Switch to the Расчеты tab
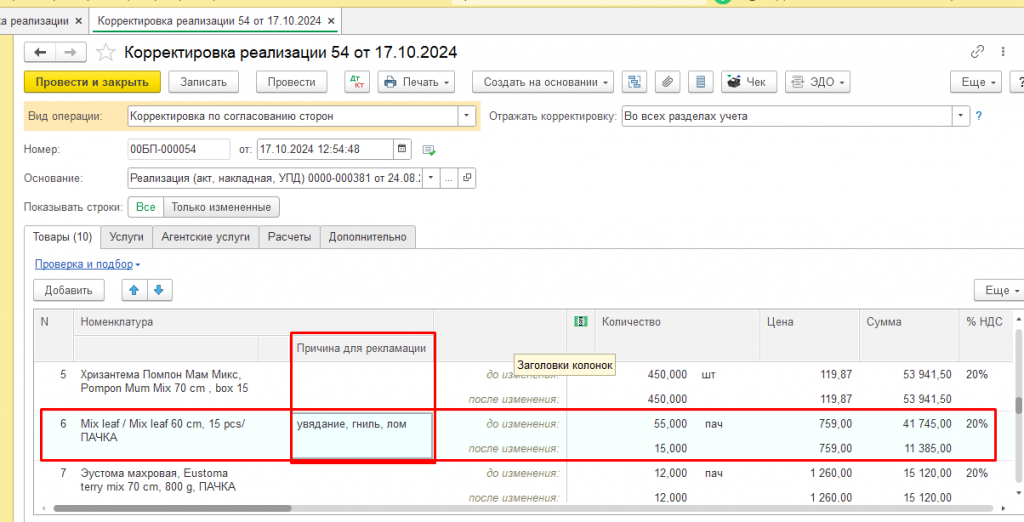 [x=289, y=237]
